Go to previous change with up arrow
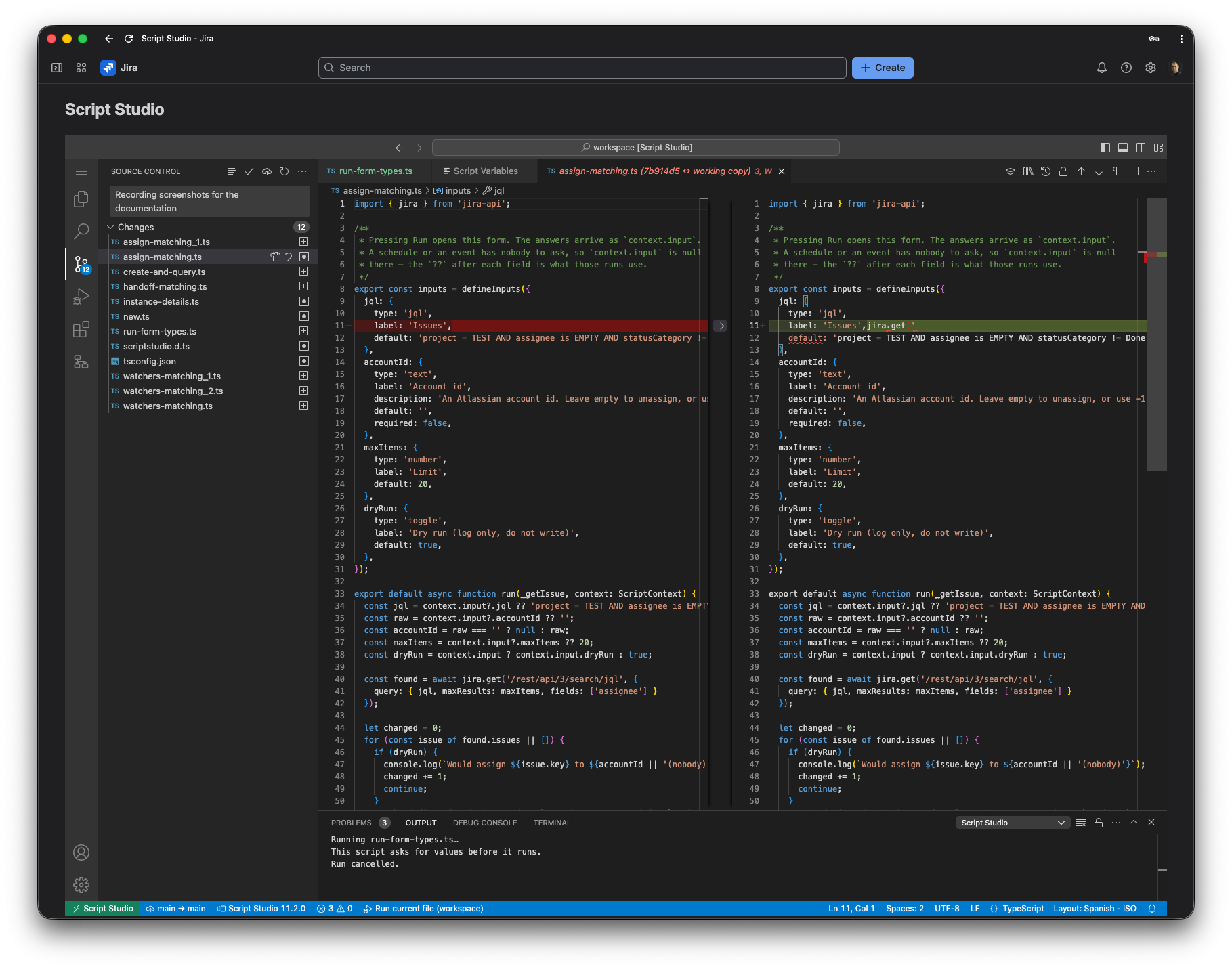This screenshot has height=969, width=1232. pyautogui.click(x=1081, y=171)
